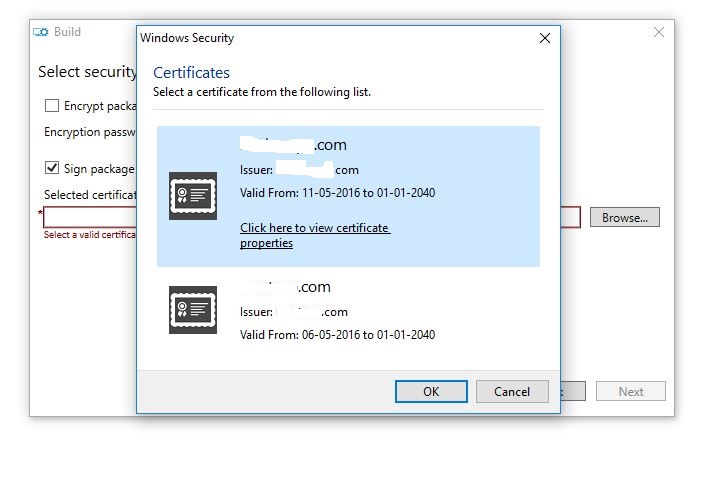The width and height of the screenshot is (719, 495).
Task: Click the Issuer line of first certificate
Action: click(x=299, y=170)
